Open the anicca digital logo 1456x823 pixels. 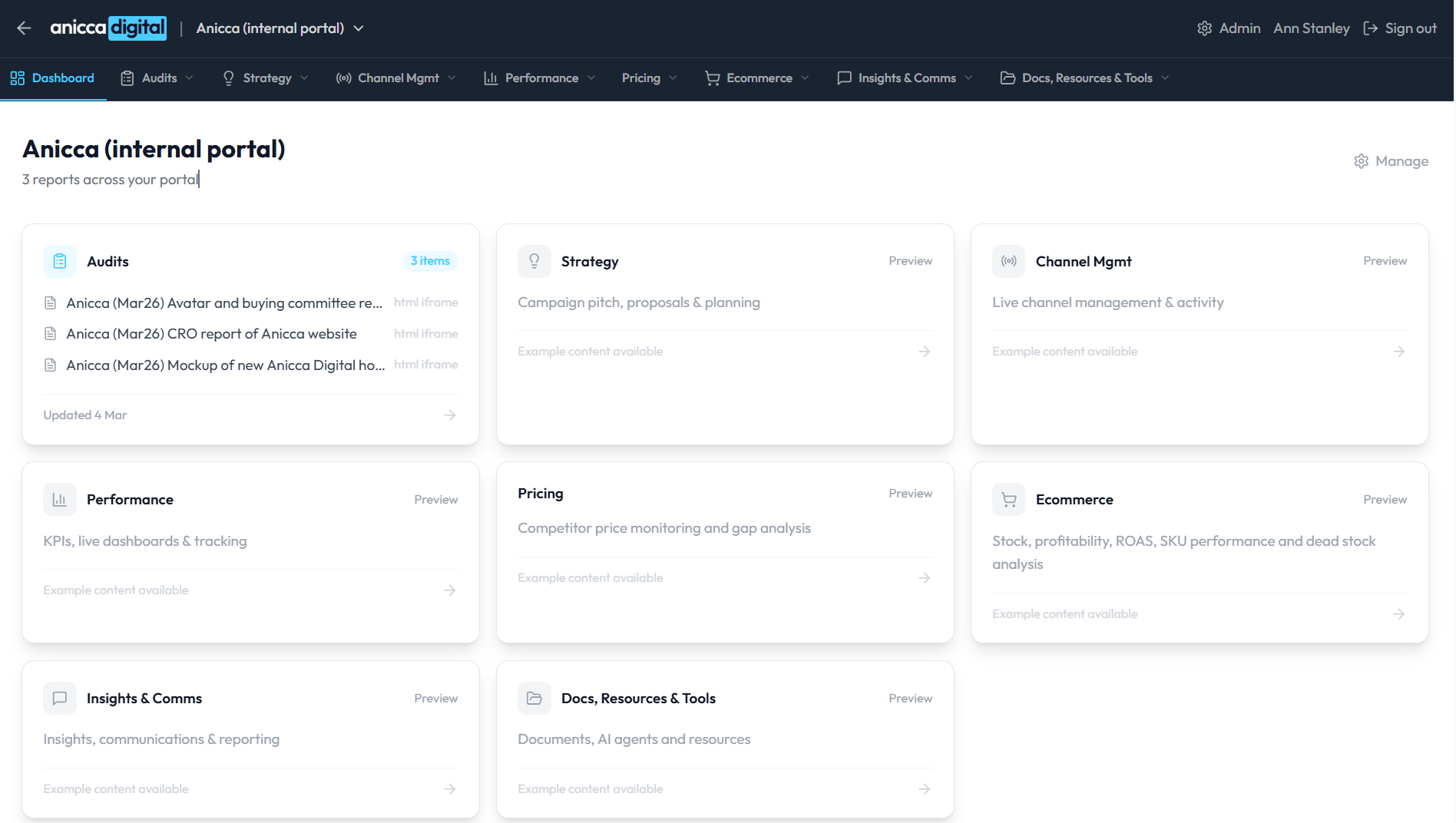[x=108, y=28]
